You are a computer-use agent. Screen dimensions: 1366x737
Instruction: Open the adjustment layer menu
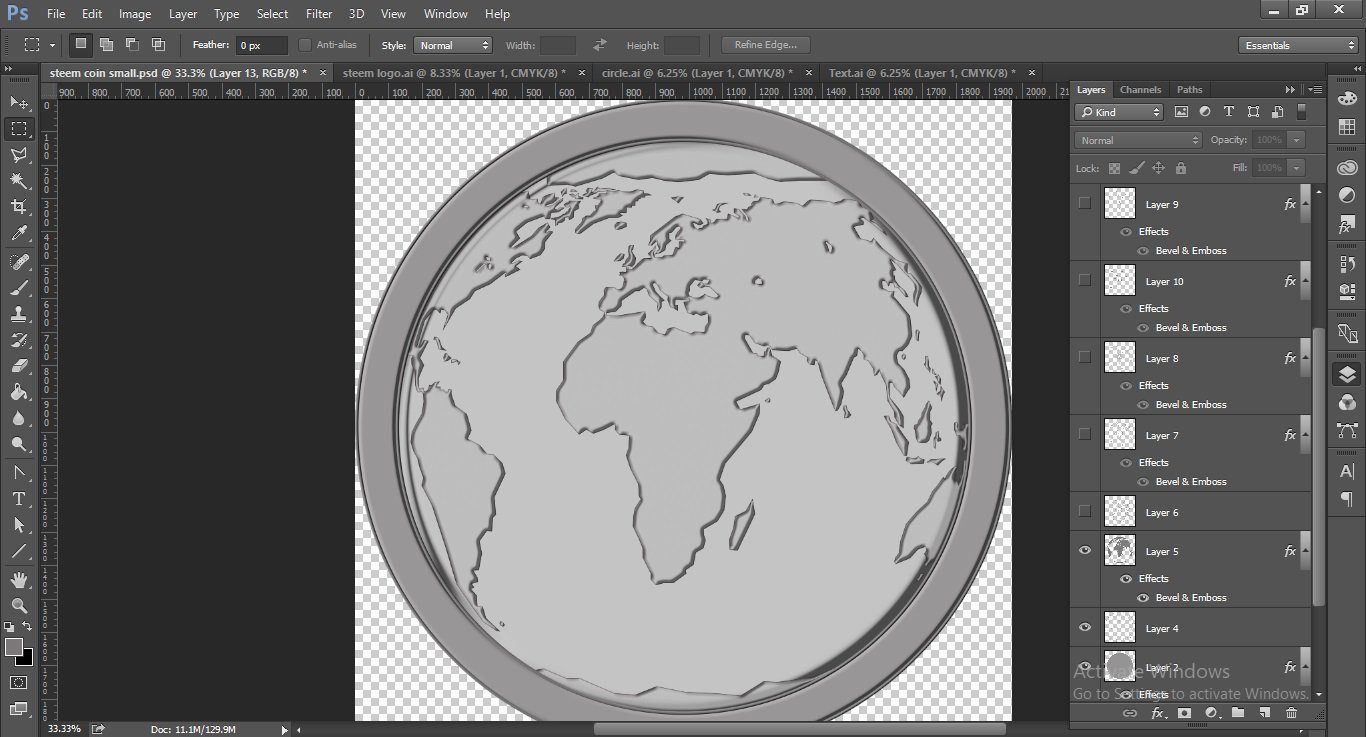click(1211, 713)
